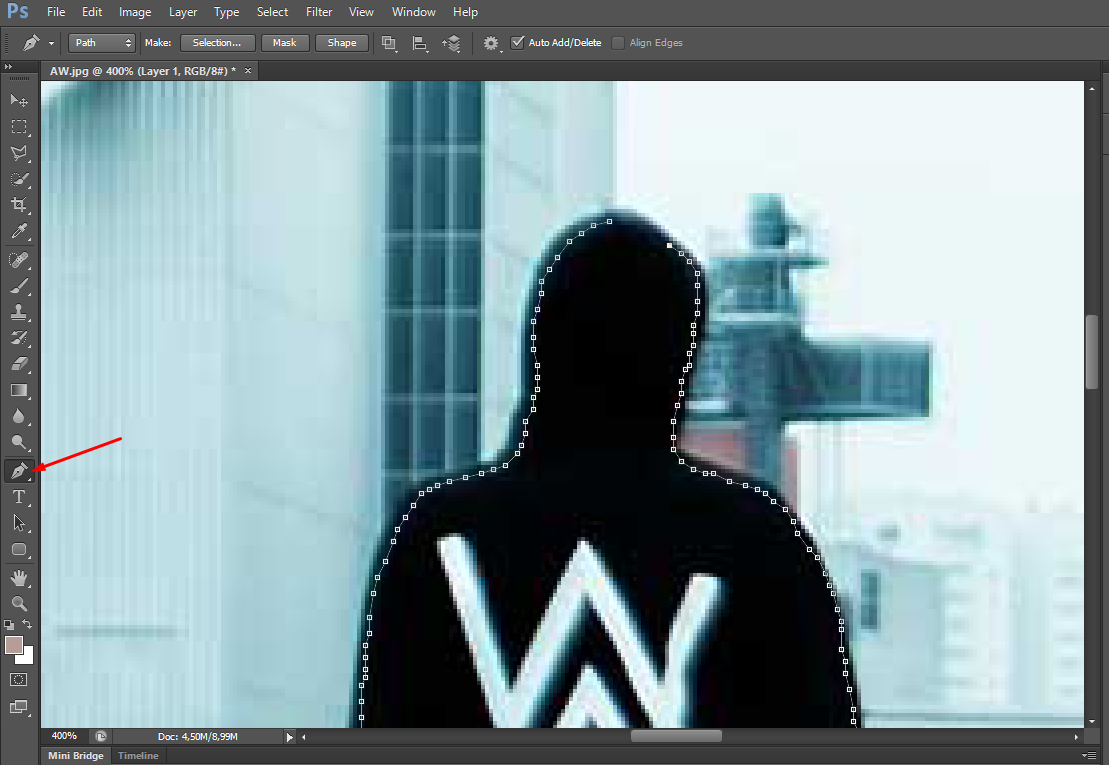Select the Clone Stamp tool
This screenshot has width=1109, height=765.
pyautogui.click(x=19, y=313)
